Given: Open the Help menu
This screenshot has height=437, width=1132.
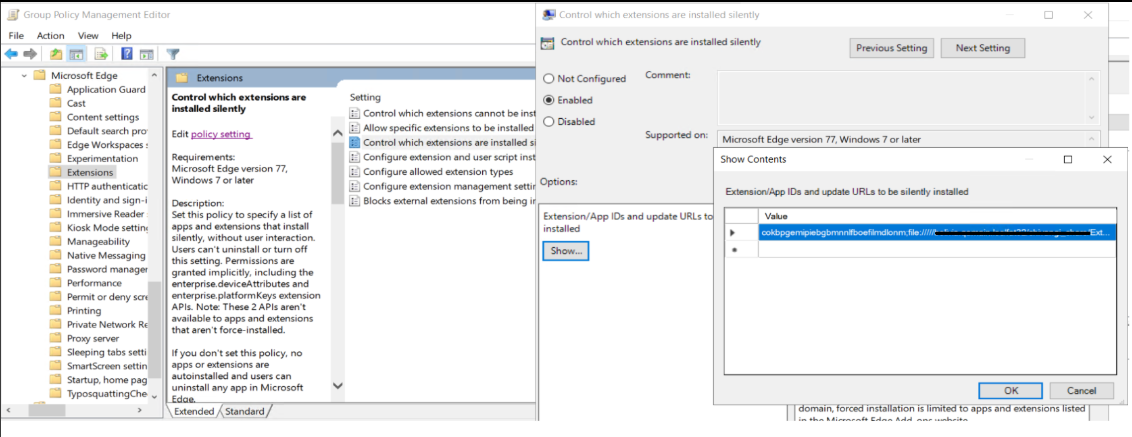Looking at the screenshot, I should tap(121, 35).
